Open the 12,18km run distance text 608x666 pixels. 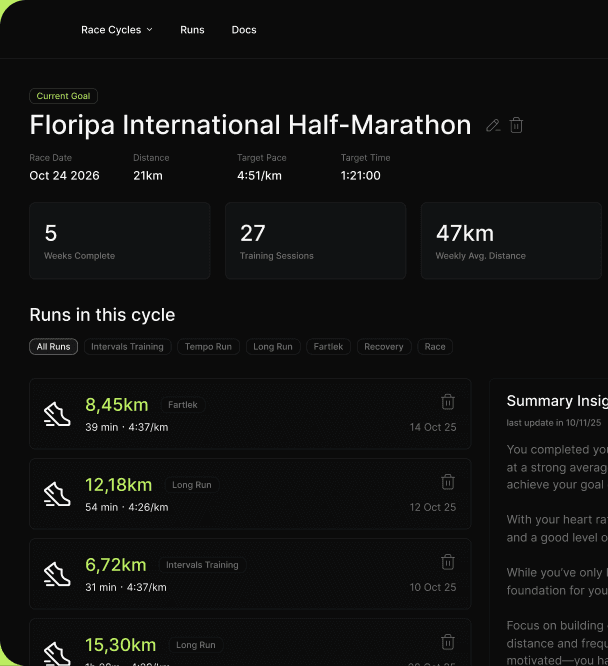click(119, 485)
